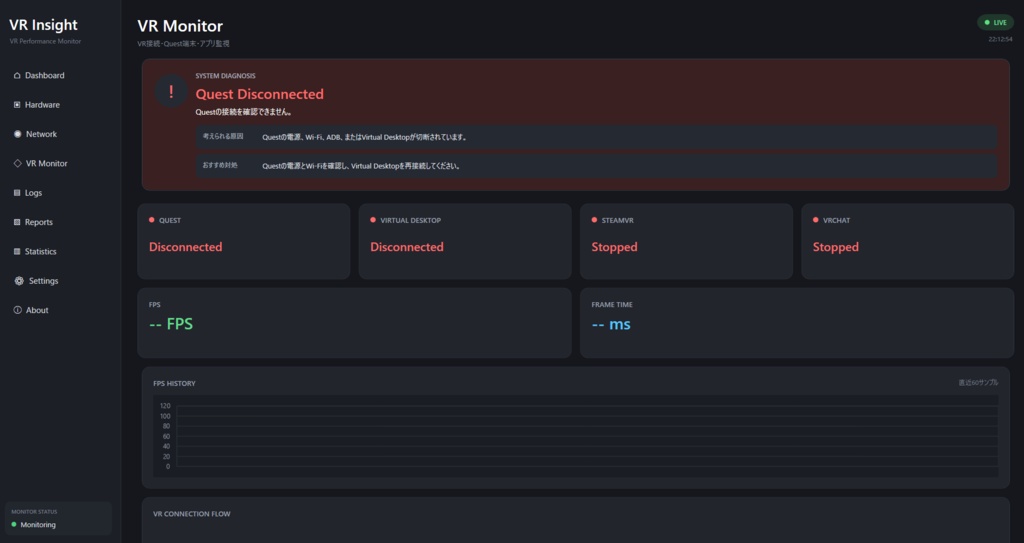Open the About label in sidebar

pos(37,310)
